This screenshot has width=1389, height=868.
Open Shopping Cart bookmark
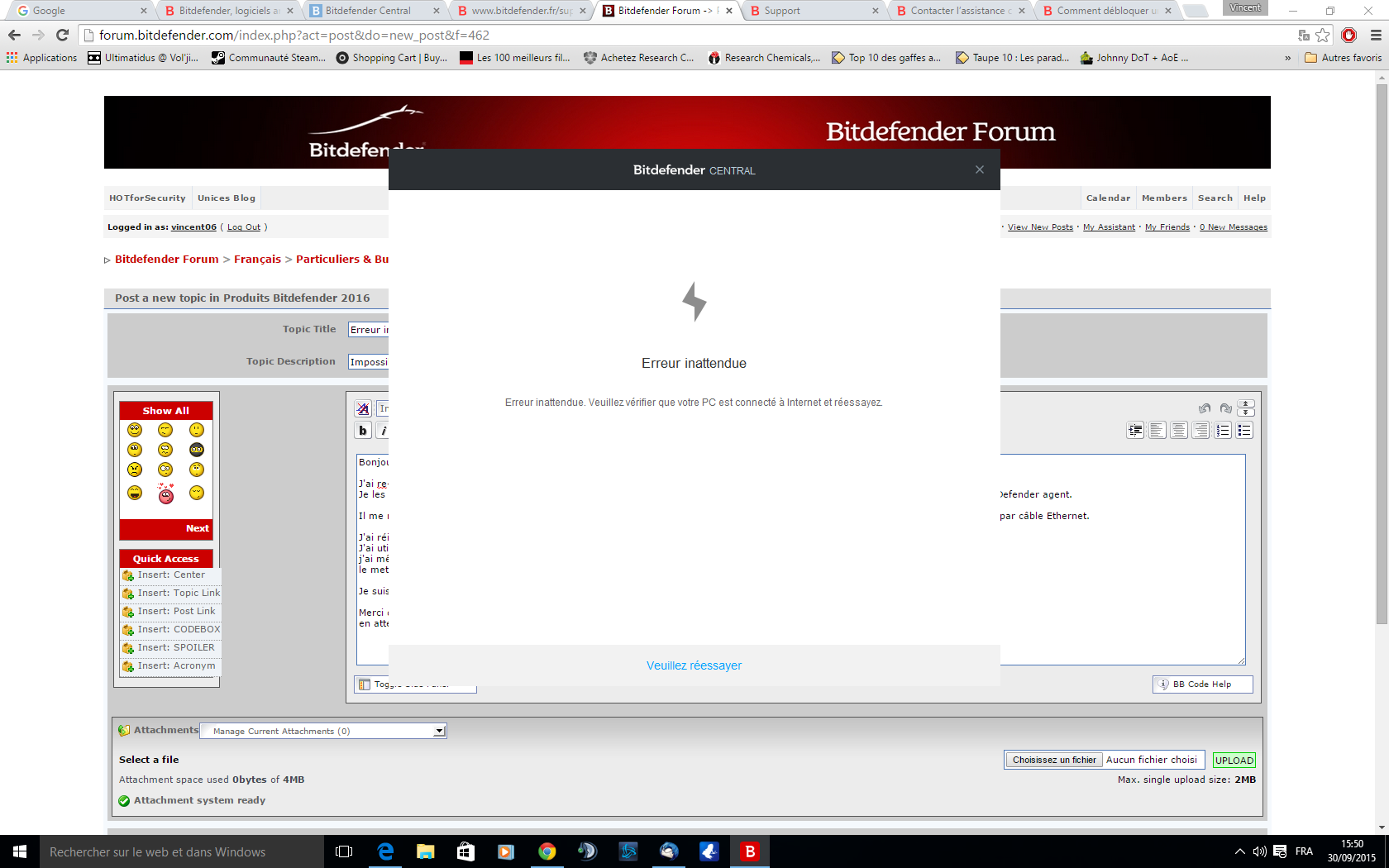point(392,58)
